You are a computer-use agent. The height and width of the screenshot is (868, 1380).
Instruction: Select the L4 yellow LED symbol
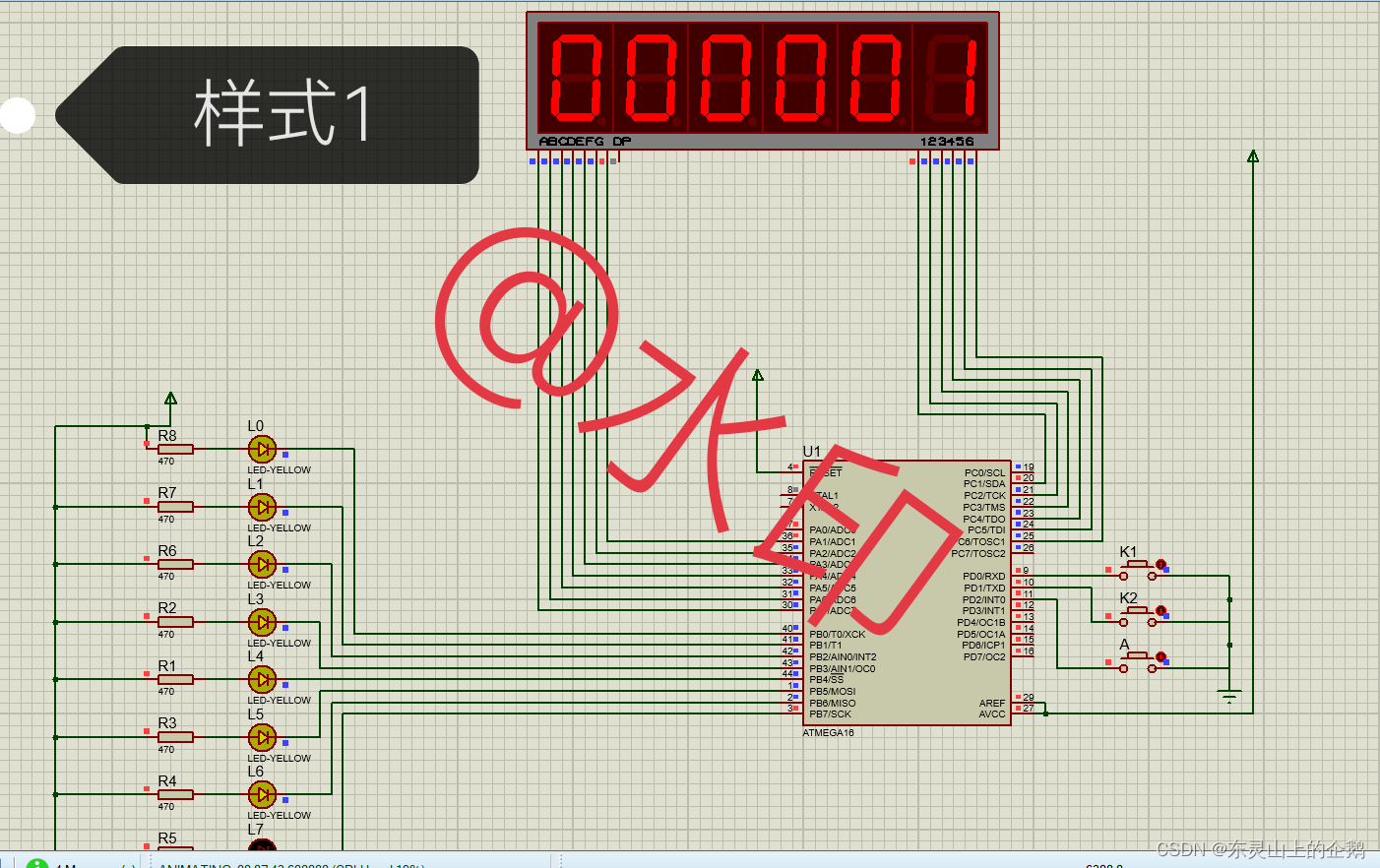[x=262, y=679]
